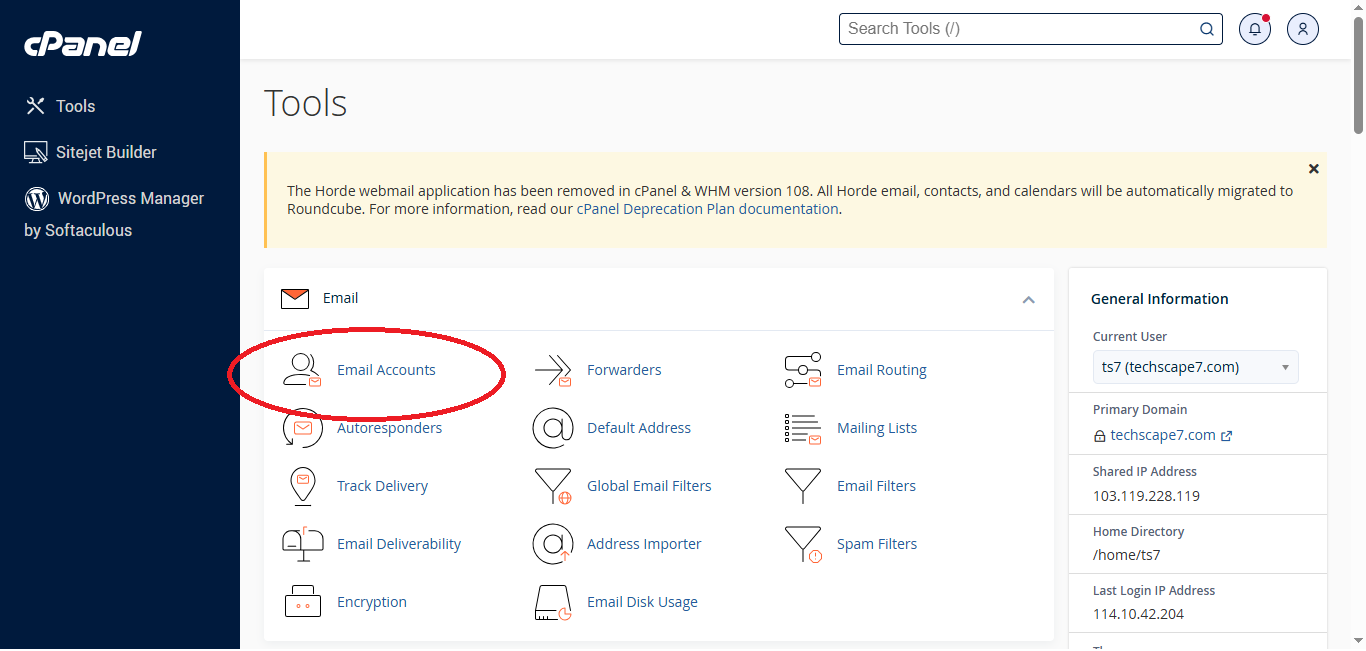Open the user account menu icon

(1303, 29)
